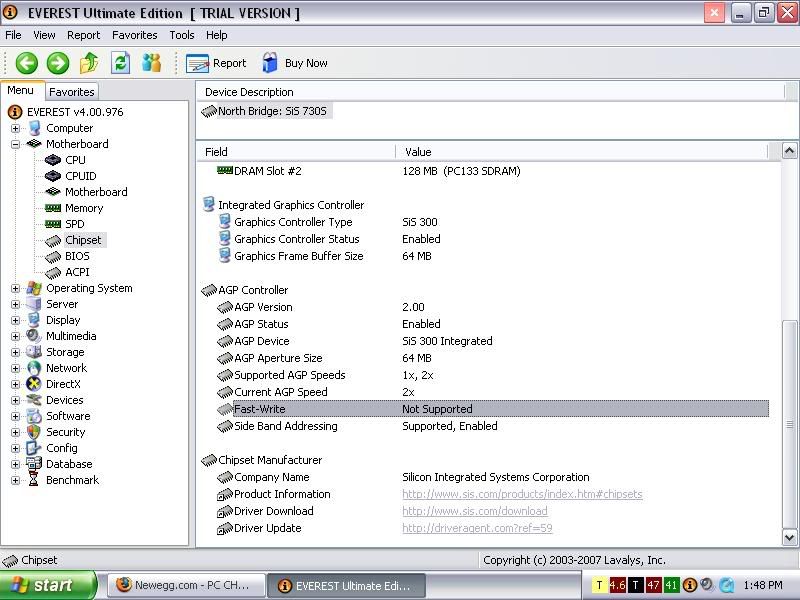Select the BIOS item in tree
This screenshot has width=800, height=600.
coord(77,256)
